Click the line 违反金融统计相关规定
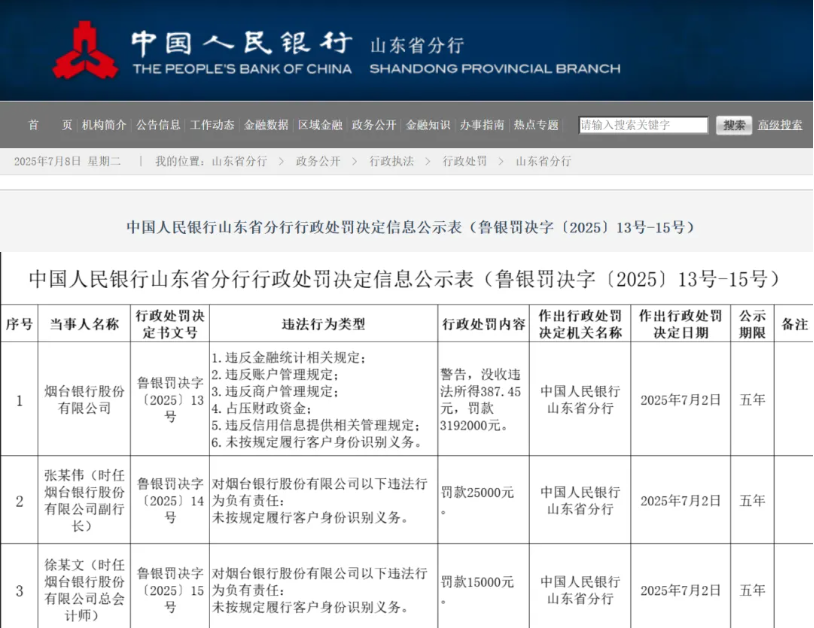The width and height of the screenshot is (814, 628). point(289,358)
